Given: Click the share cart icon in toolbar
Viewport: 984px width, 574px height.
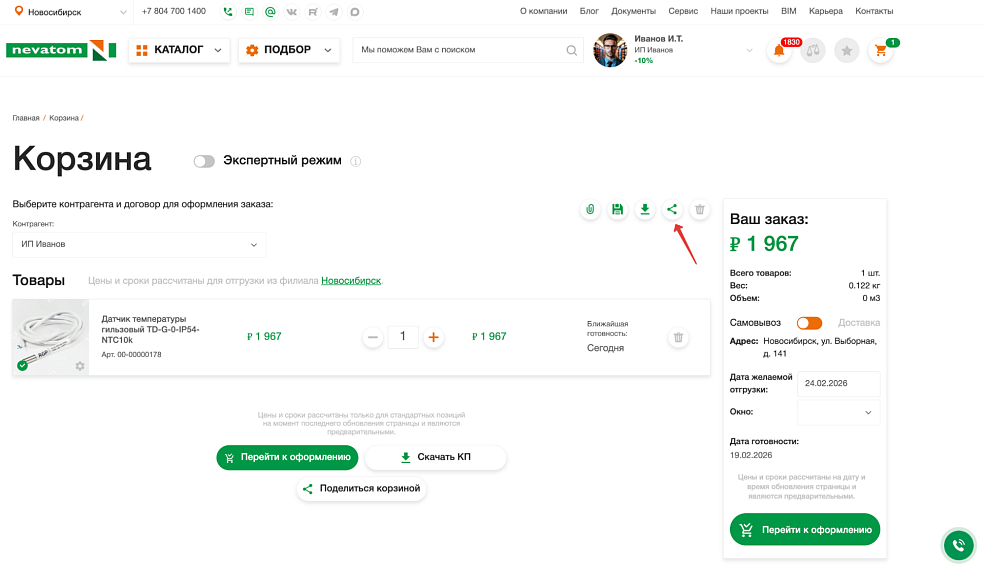Looking at the screenshot, I should [672, 209].
